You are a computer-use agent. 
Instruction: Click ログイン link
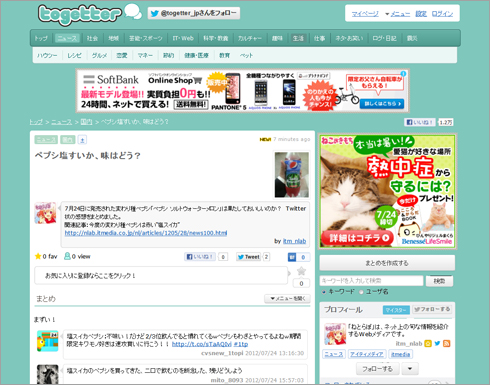442,14
